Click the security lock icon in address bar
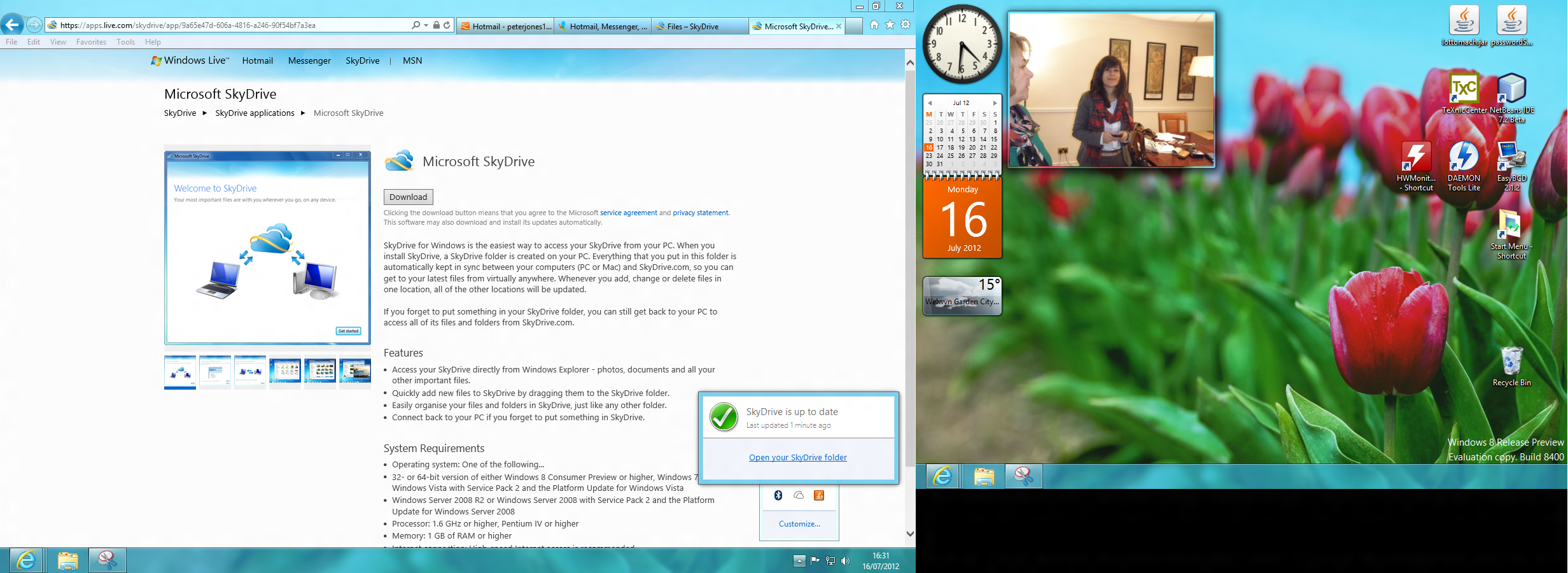The width and height of the screenshot is (1568, 573). [436, 25]
